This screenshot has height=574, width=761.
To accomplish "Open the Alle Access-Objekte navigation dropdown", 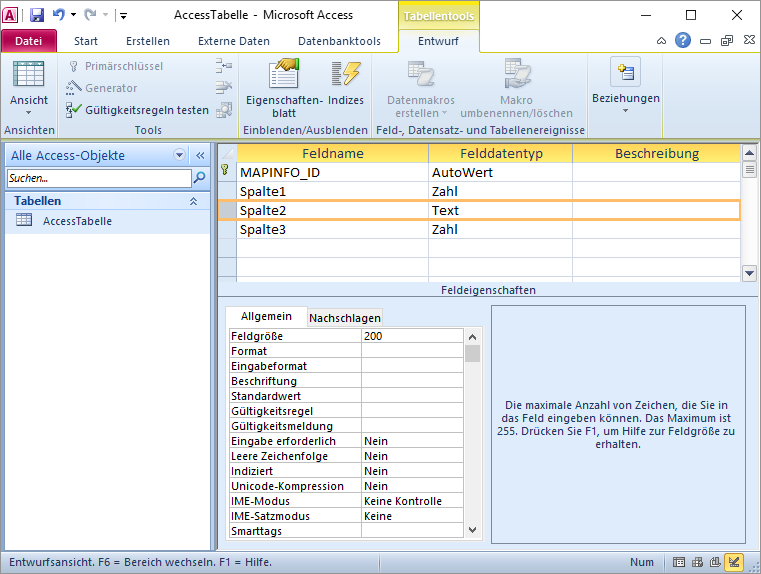I will click(180, 155).
